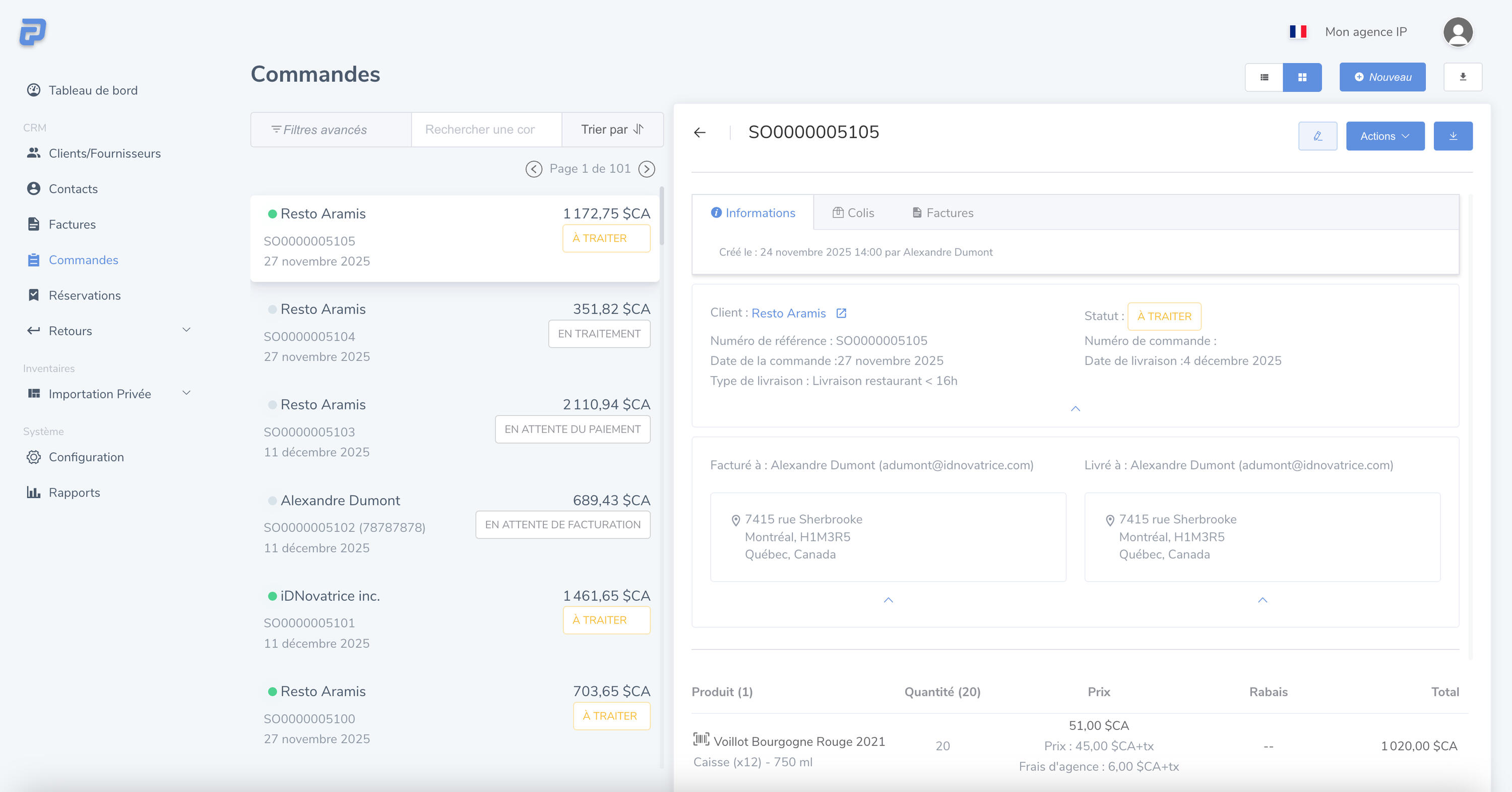
Task: Switch to the Colis tab
Action: 853,213
